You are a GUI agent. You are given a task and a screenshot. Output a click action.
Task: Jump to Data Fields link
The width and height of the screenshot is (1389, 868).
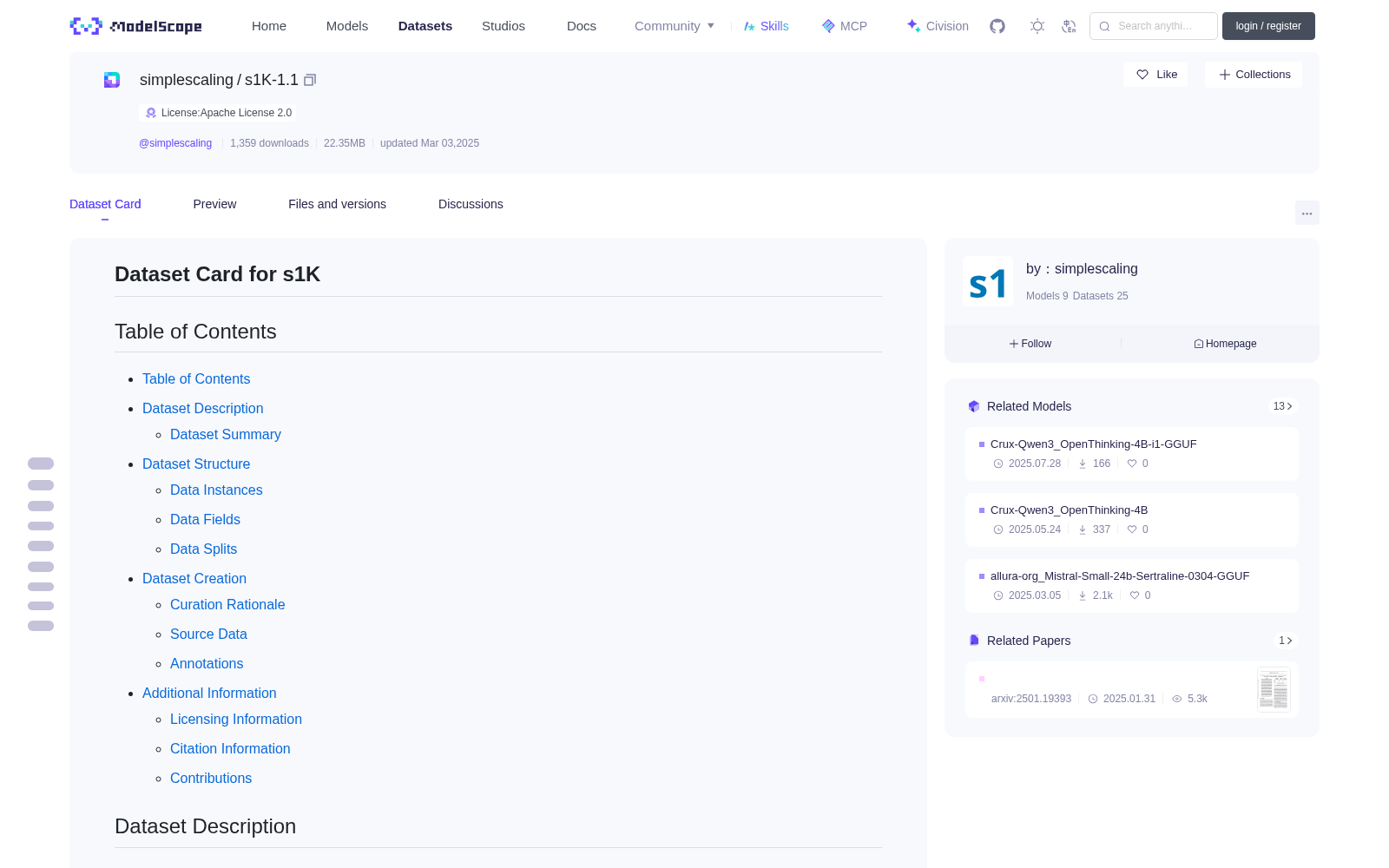coord(205,519)
